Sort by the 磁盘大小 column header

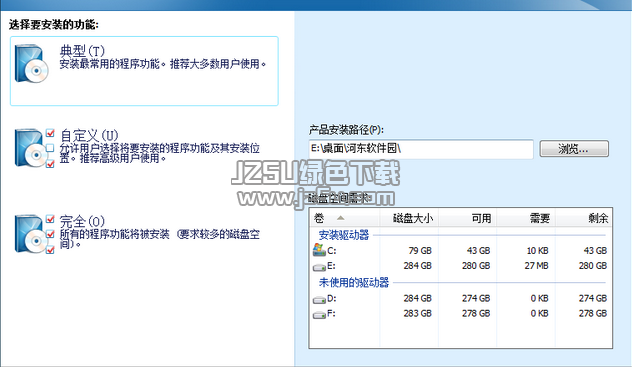(x=409, y=218)
